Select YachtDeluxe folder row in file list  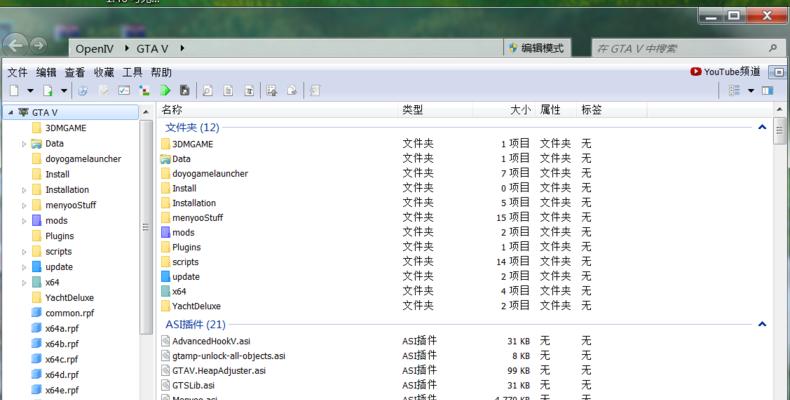click(464, 306)
